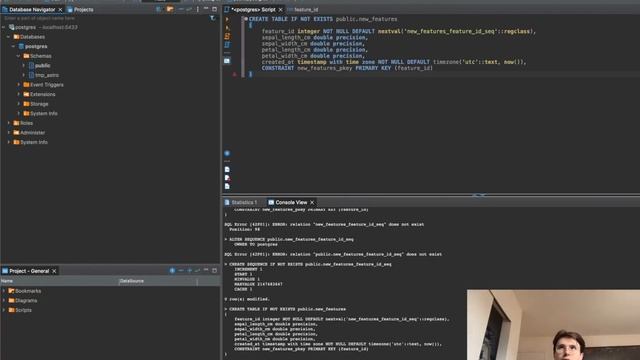Click the link with editor icon in Navigator toolbar
Image resolution: width=640 pixels, height=360 pixels.
point(189,9)
